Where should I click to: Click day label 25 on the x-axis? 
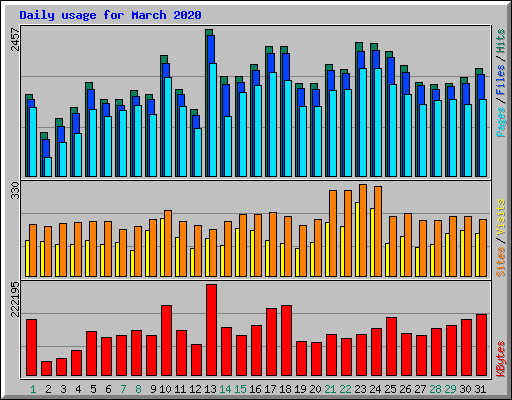pyautogui.click(x=390, y=389)
